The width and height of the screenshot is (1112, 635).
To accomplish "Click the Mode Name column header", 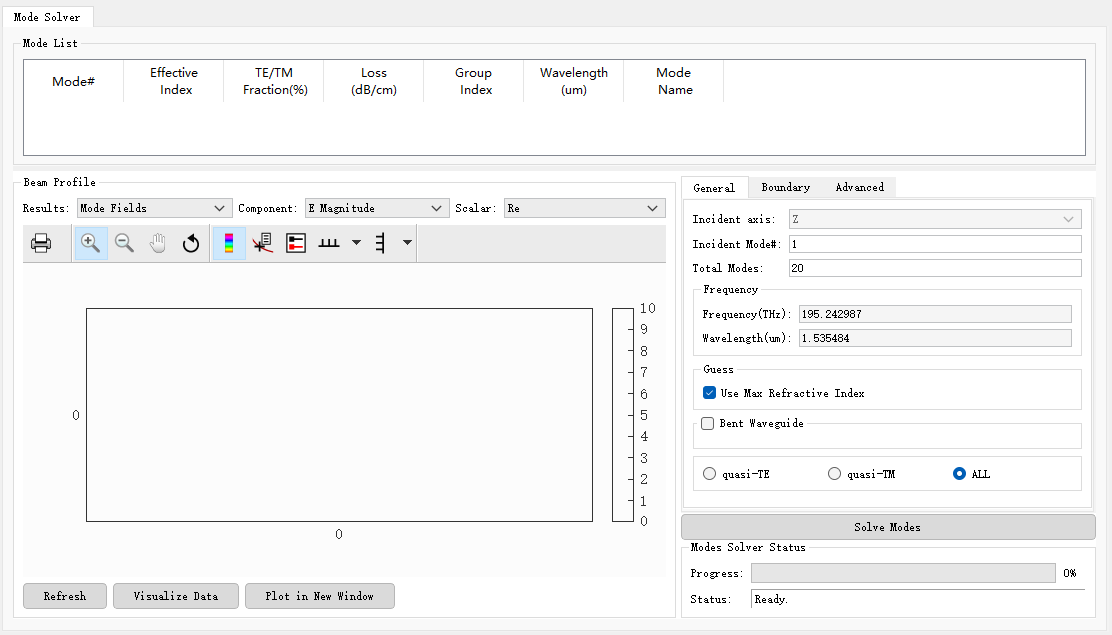I will tap(674, 82).
